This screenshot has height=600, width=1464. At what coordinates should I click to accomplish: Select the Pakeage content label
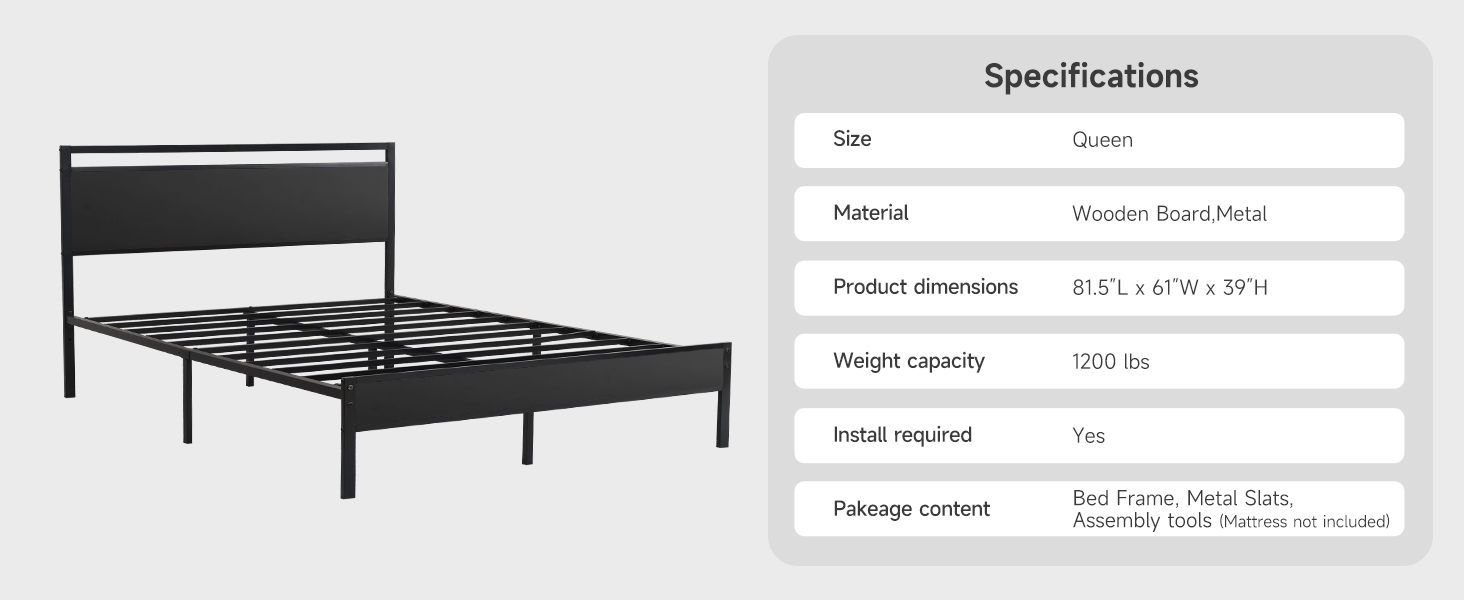click(911, 509)
